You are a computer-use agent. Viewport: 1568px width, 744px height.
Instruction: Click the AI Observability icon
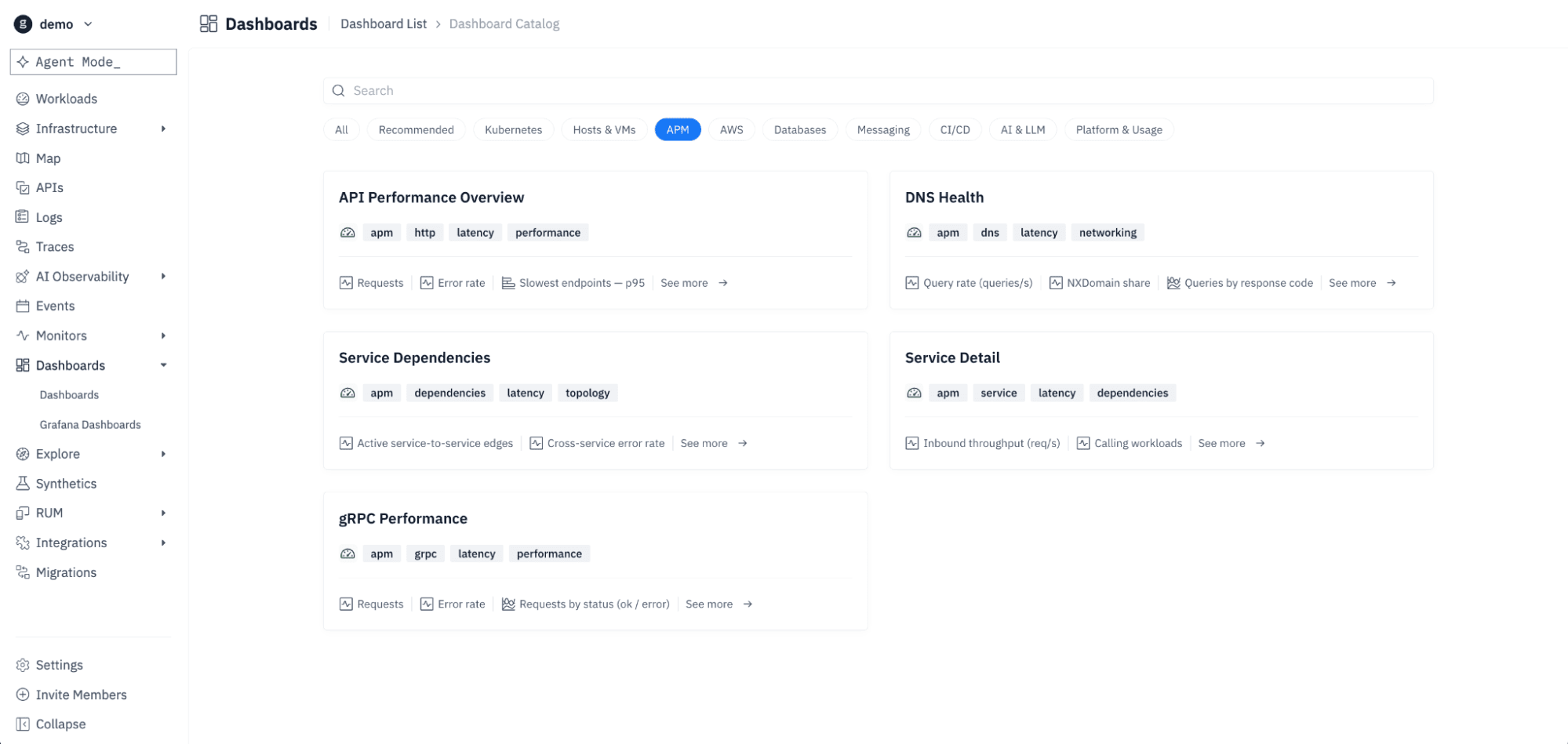[23, 277]
